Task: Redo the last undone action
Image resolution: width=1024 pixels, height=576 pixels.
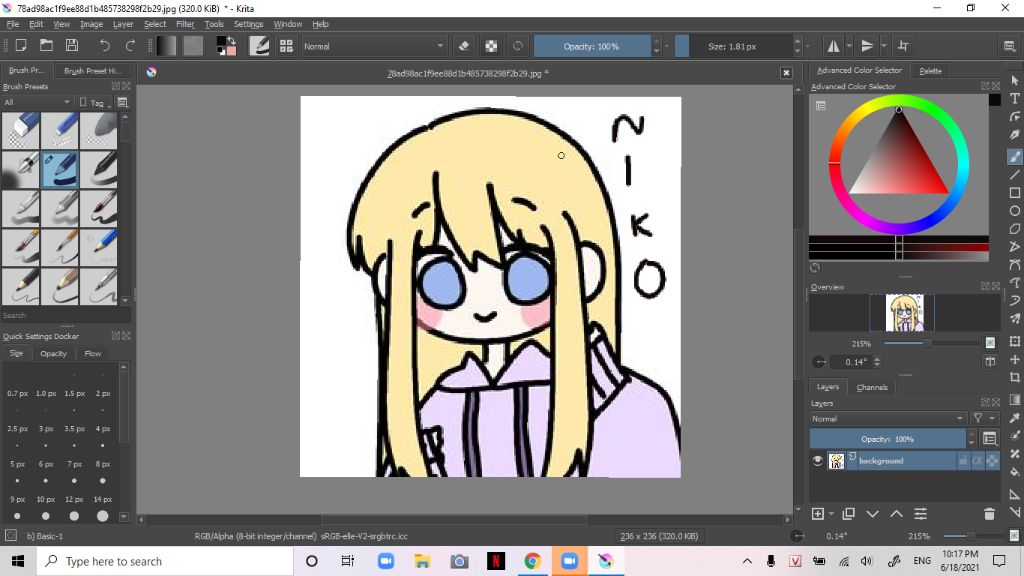Action: (x=130, y=46)
